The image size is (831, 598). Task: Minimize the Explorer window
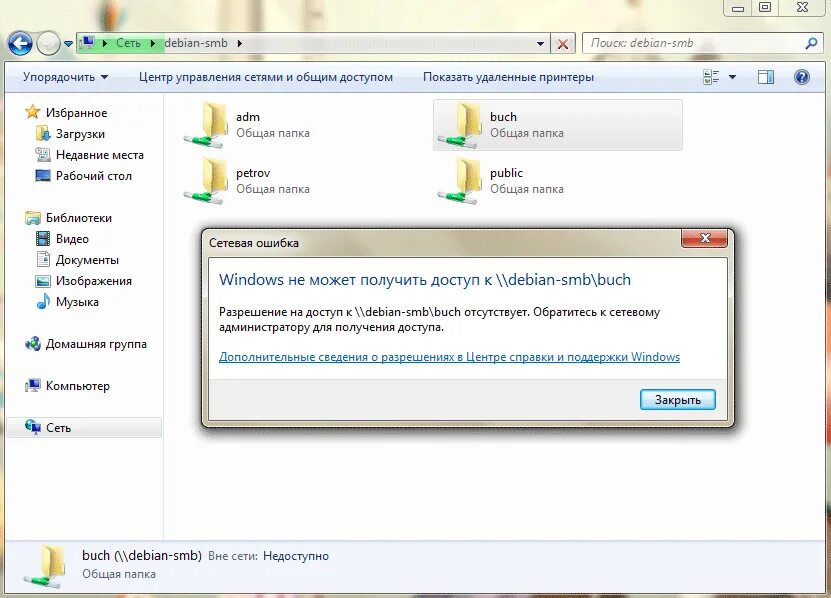tap(738, 7)
